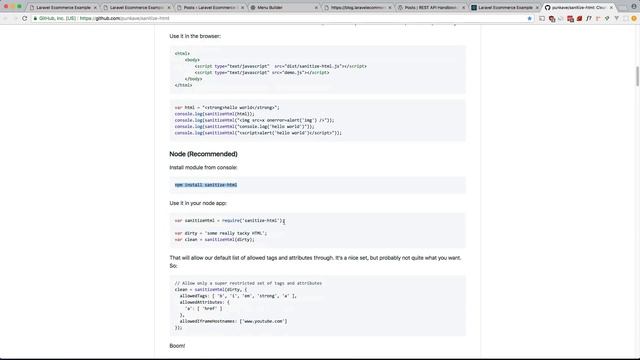640x360 pixels.
Task: Switch to the blog.laravelecommerce tab
Action: click(358, 7)
